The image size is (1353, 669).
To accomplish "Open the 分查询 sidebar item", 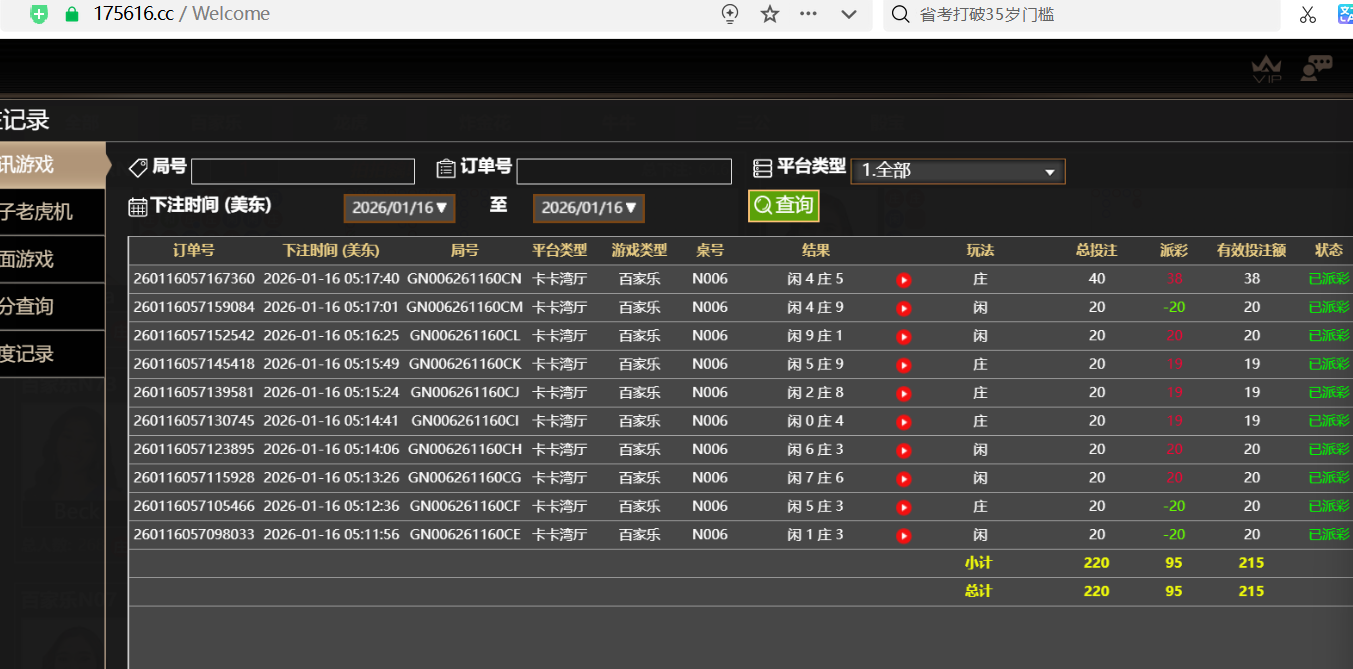I will [x=50, y=306].
